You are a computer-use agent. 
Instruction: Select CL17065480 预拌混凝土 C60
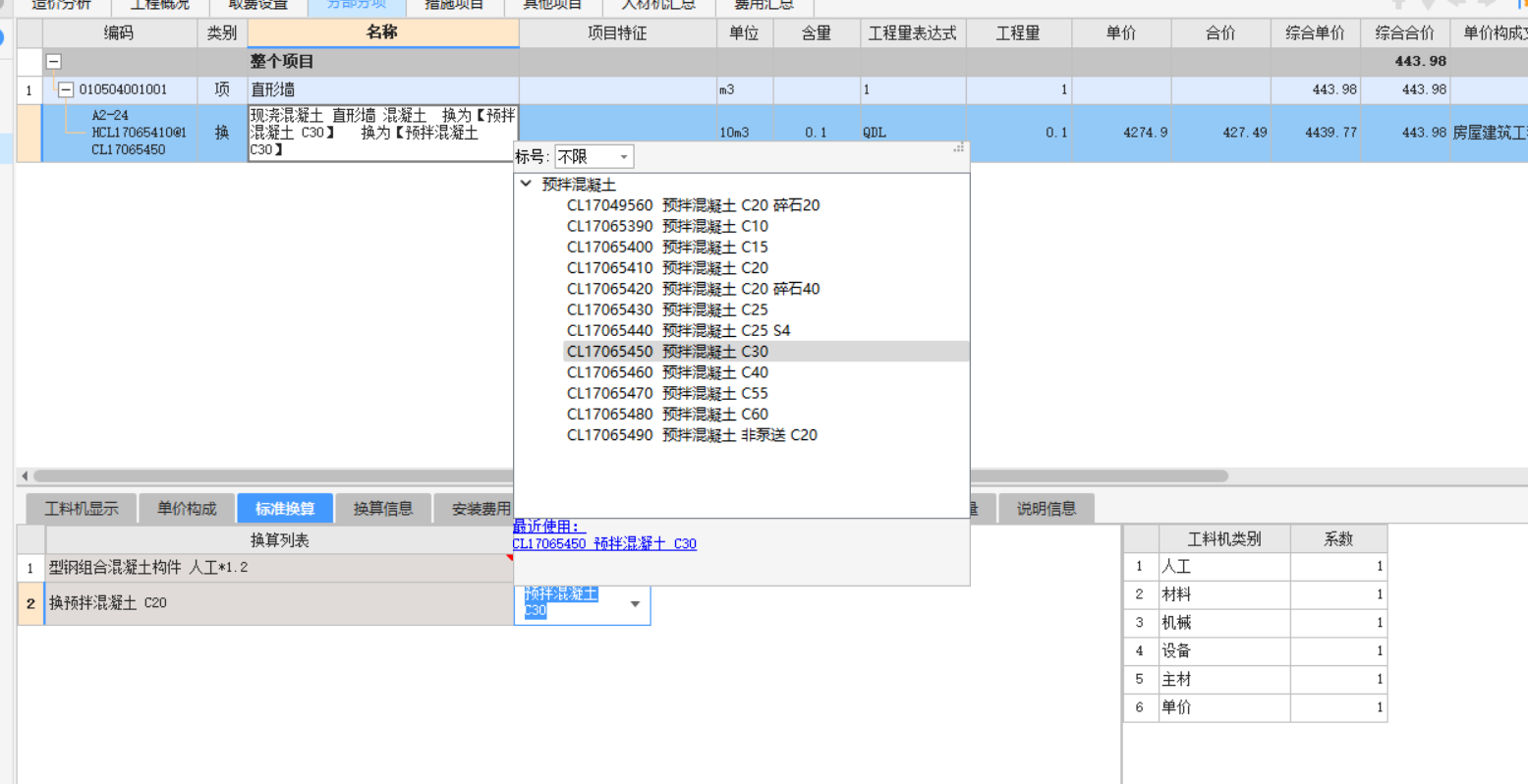[x=667, y=414]
